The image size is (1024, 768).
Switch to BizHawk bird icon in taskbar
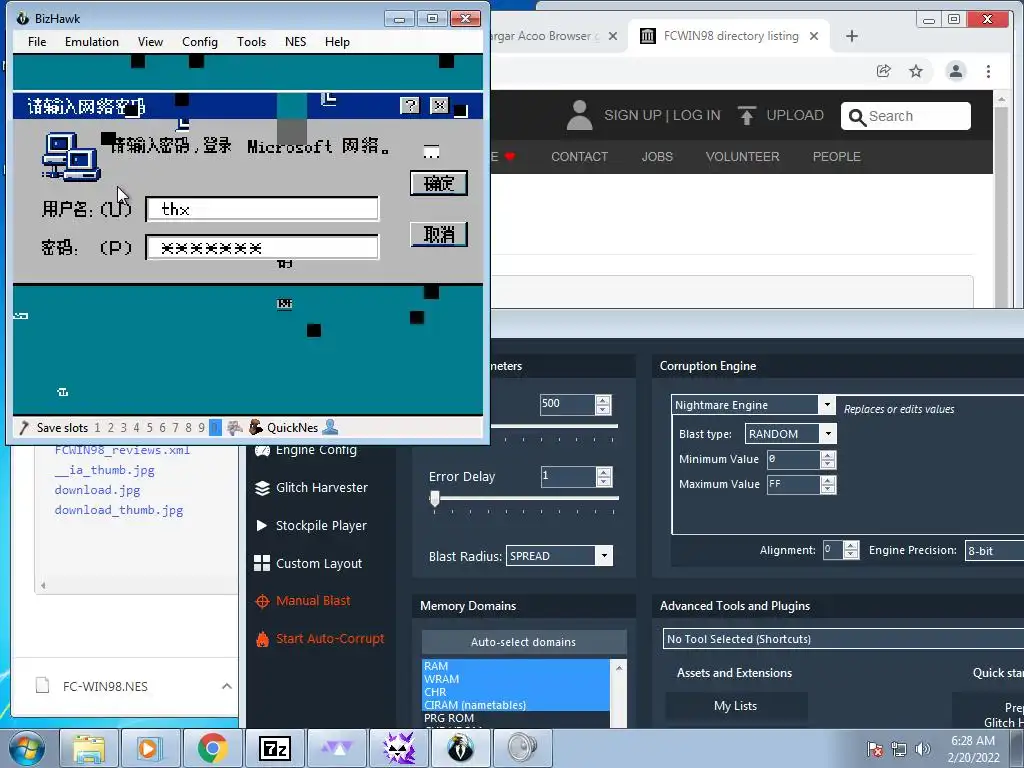[x=460, y=748]
